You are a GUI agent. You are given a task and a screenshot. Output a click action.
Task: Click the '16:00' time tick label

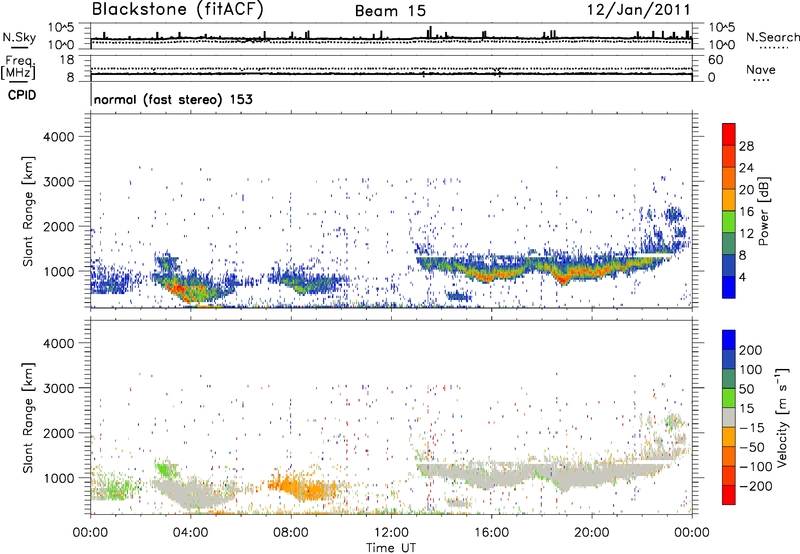[491, 533]
